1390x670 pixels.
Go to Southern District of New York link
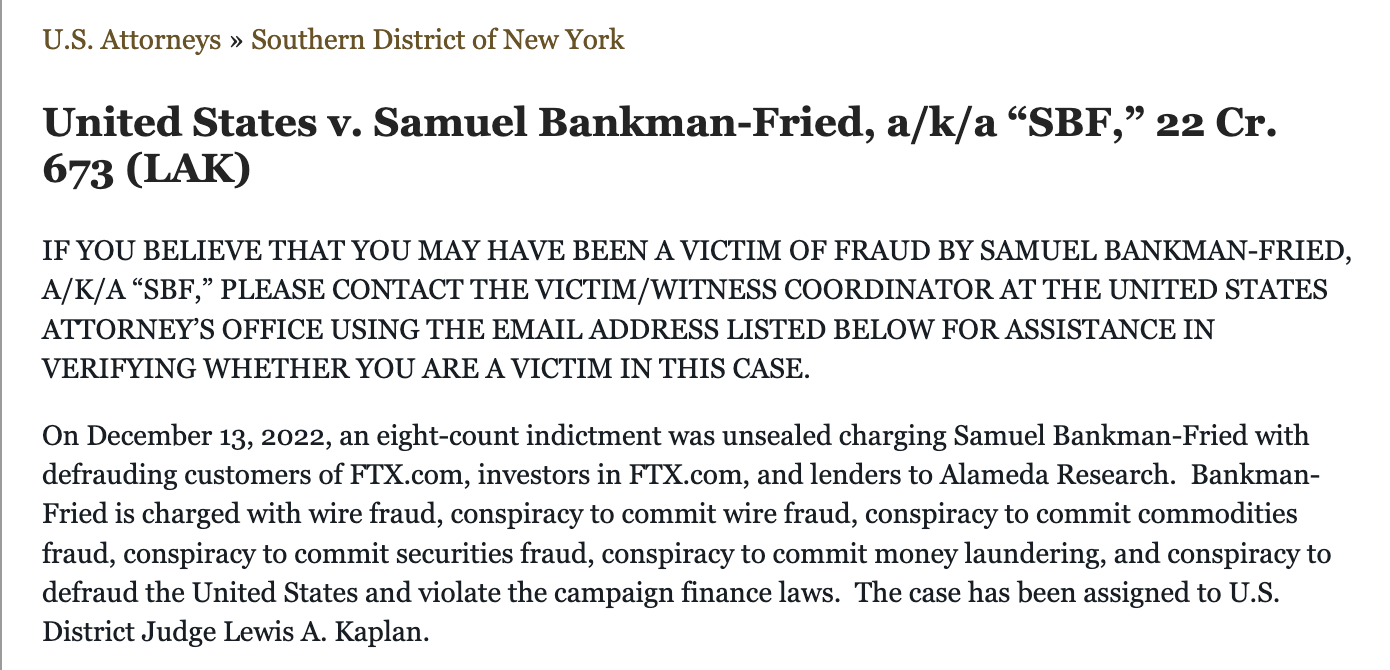click(437, 40)
